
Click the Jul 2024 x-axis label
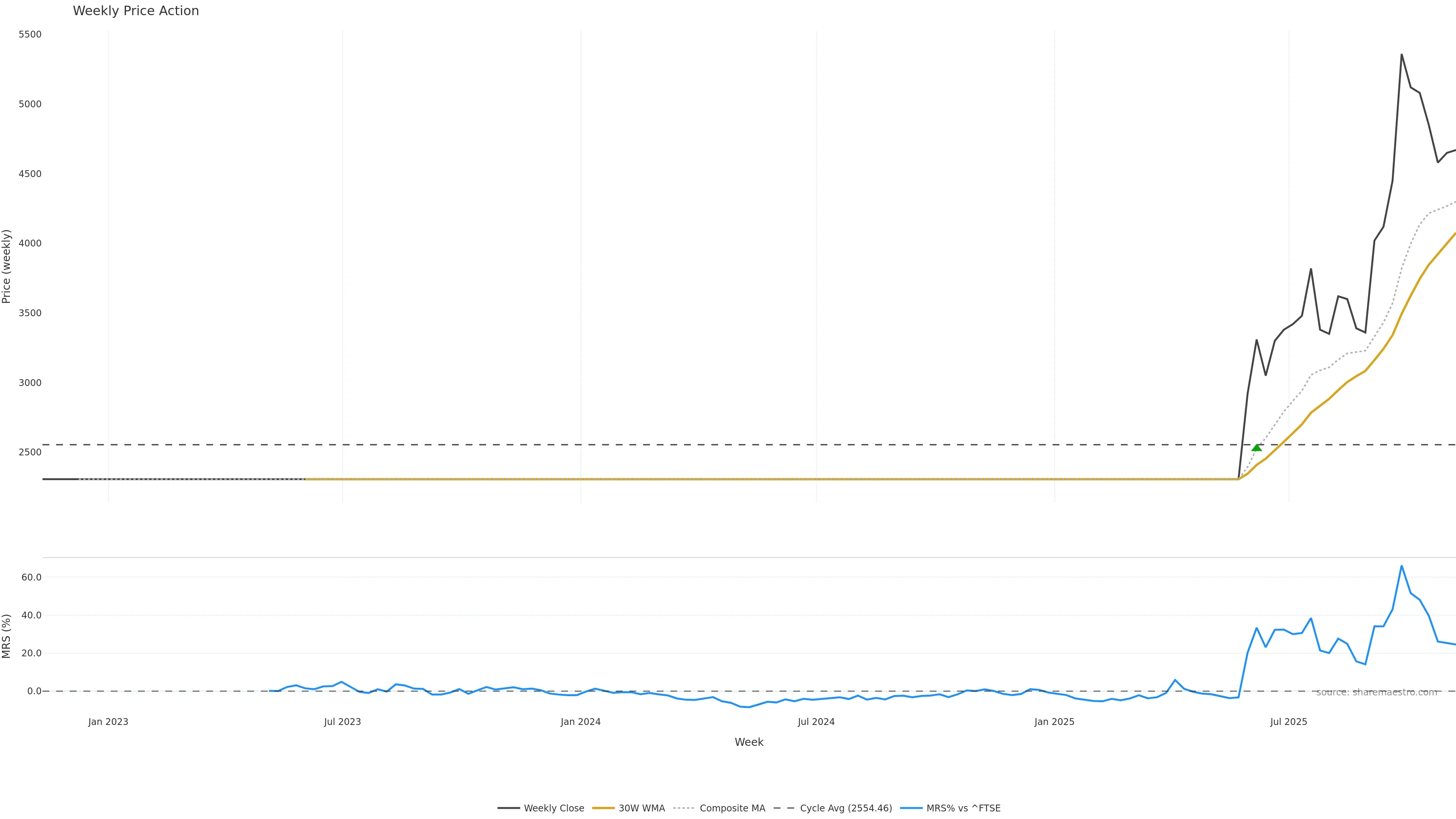pyautogui.click(x=816, y=722)
